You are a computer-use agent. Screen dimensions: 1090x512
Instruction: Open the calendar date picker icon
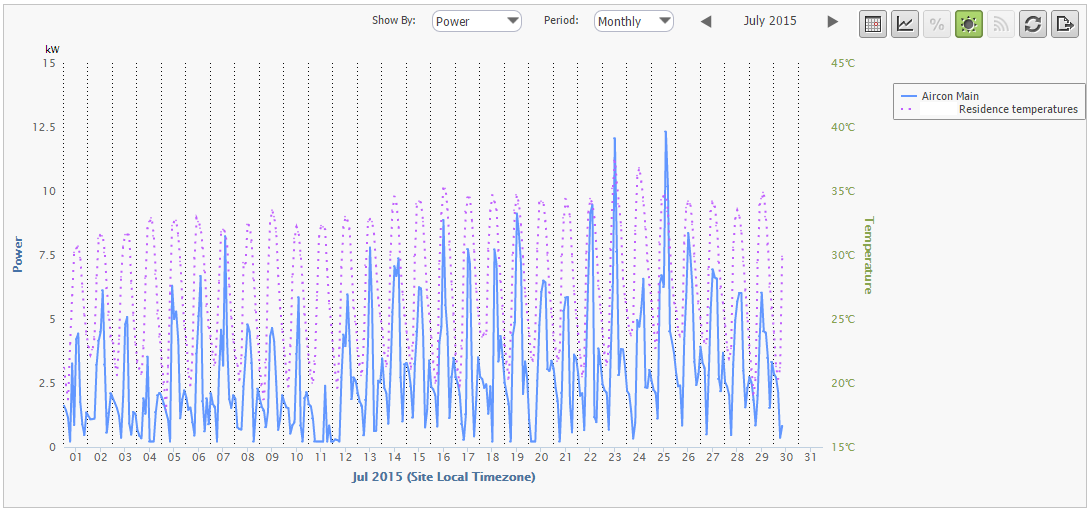click(x=873, y=24)
